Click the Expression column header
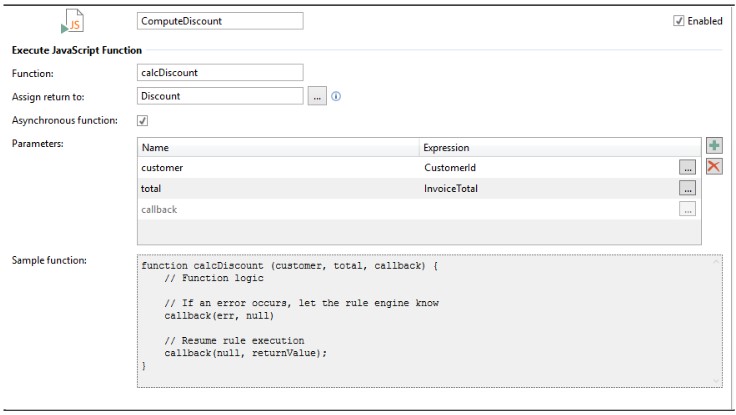The image size is (736, 415). 560,147
